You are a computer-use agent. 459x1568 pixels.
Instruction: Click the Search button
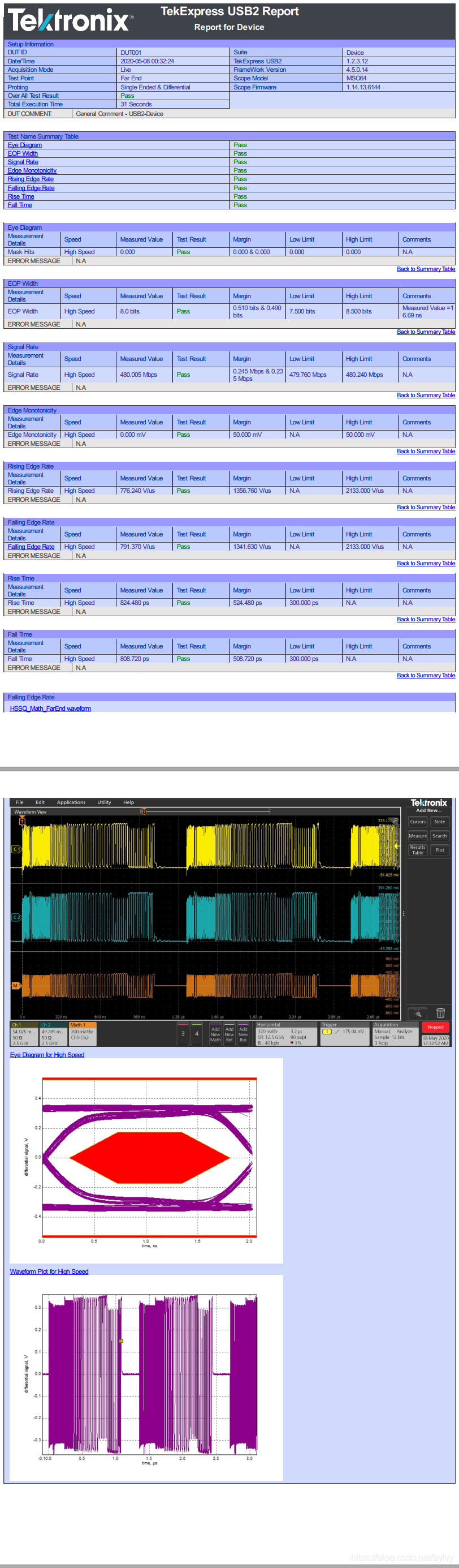(440, 836)
